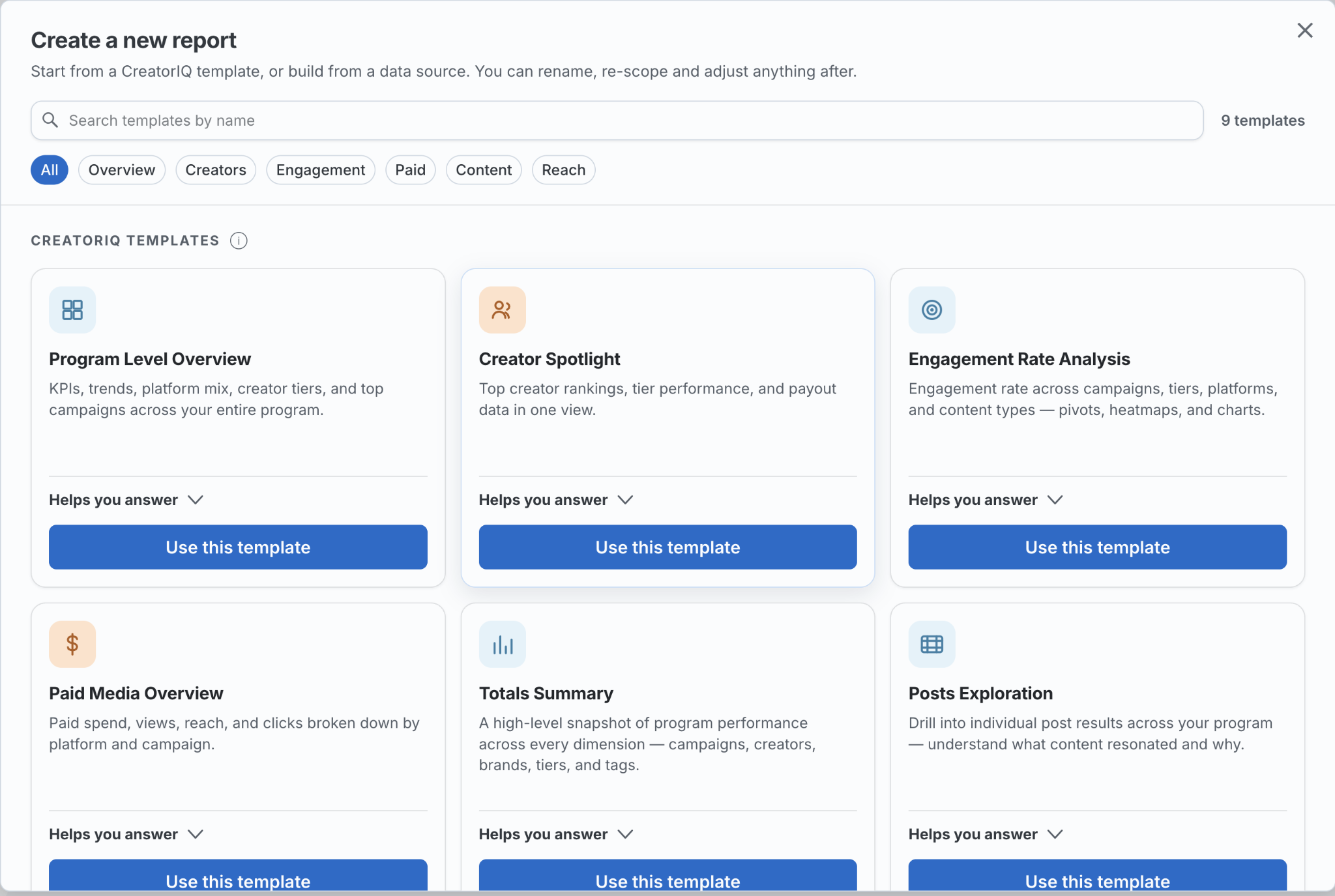Close the Create a new report dialog
Viewport: 1335px width, 896px height.
pyautogui.click(x=1304, y=30)
